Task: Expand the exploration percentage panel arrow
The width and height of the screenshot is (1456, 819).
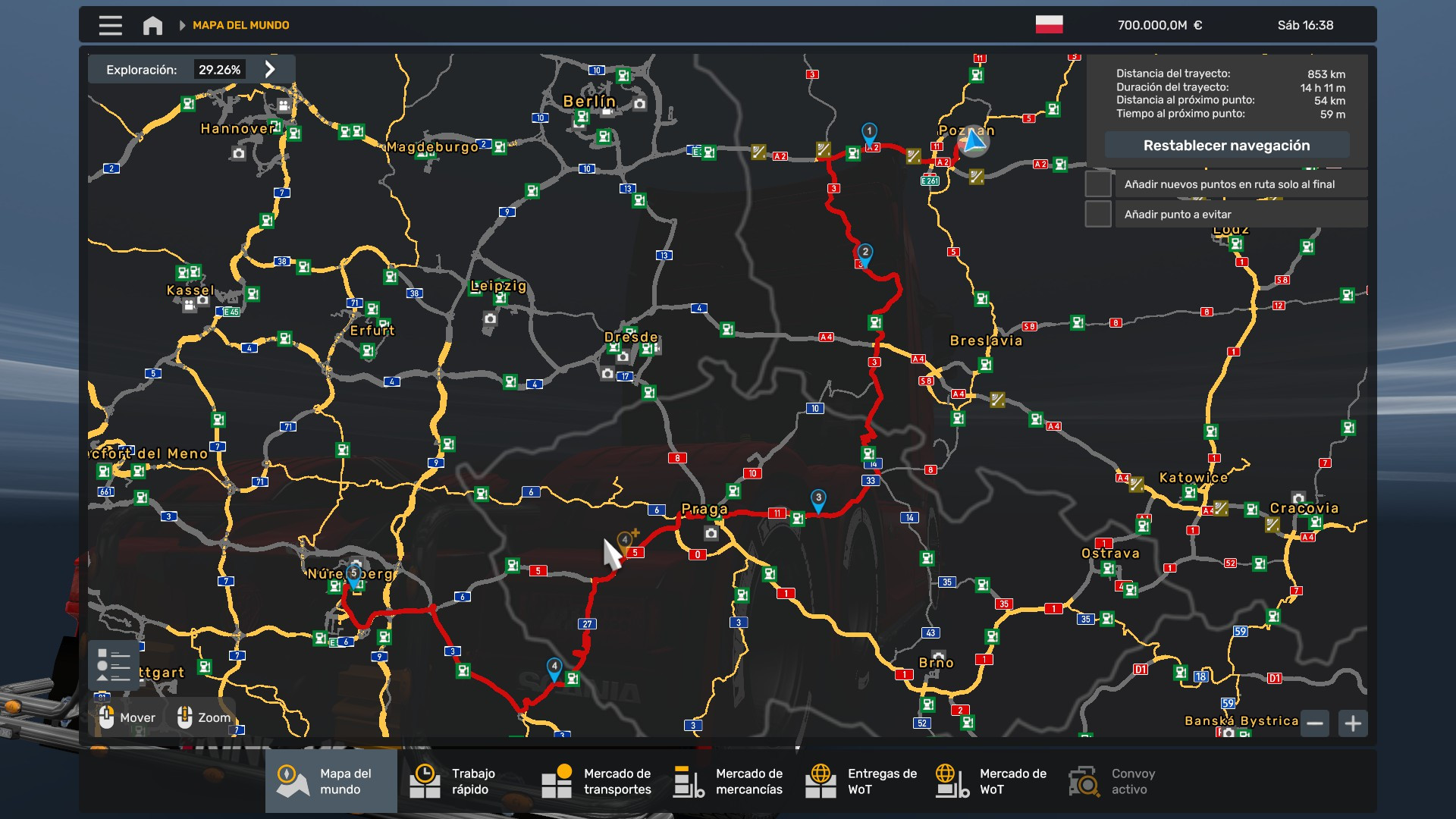Action: coord(270,69)
